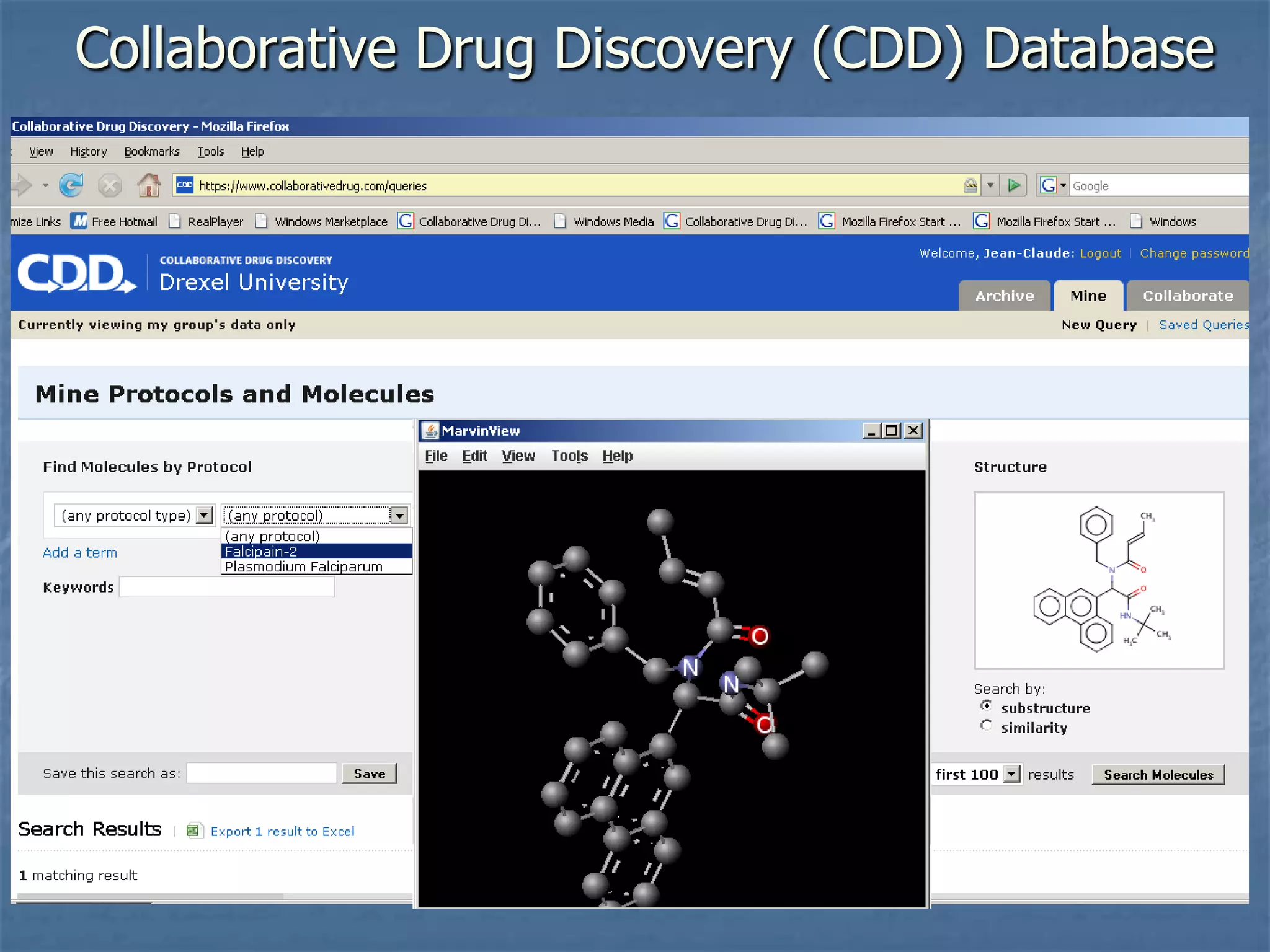Viewport: 1270px width, 952px height.
Task: Switch to the Archive tab
Action: (x=1004, y=296)
